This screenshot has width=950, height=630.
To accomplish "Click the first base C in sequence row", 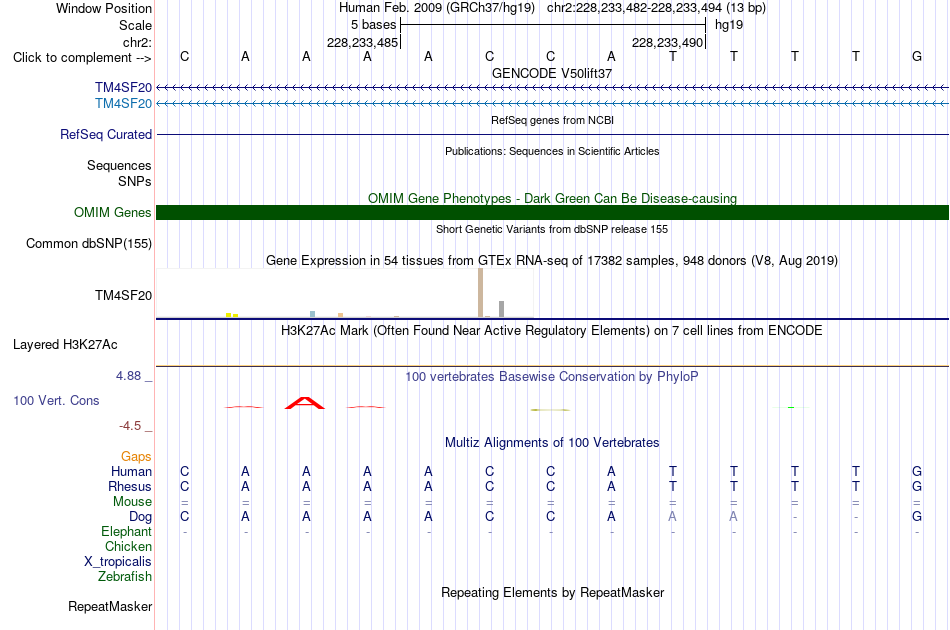I will (185, 56).
